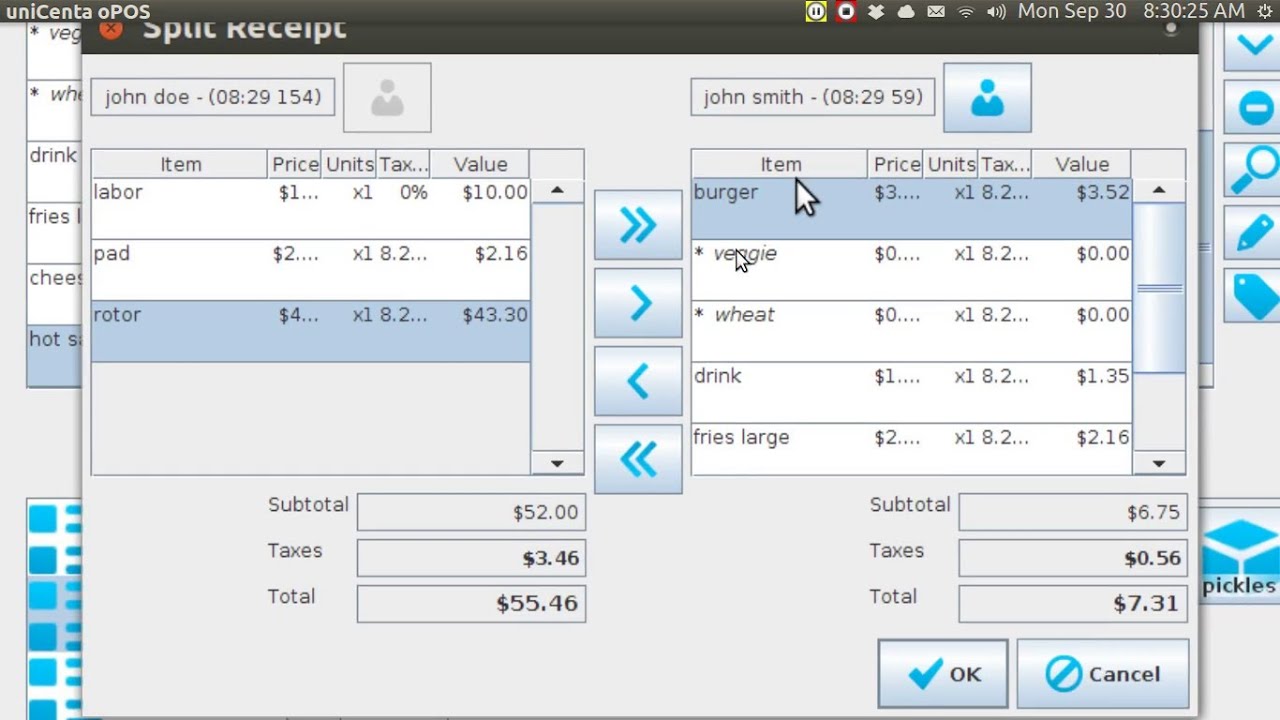Click the minus icon in main window
This screenshot has height=720, width=1280.
click(x=1255, y=108)
